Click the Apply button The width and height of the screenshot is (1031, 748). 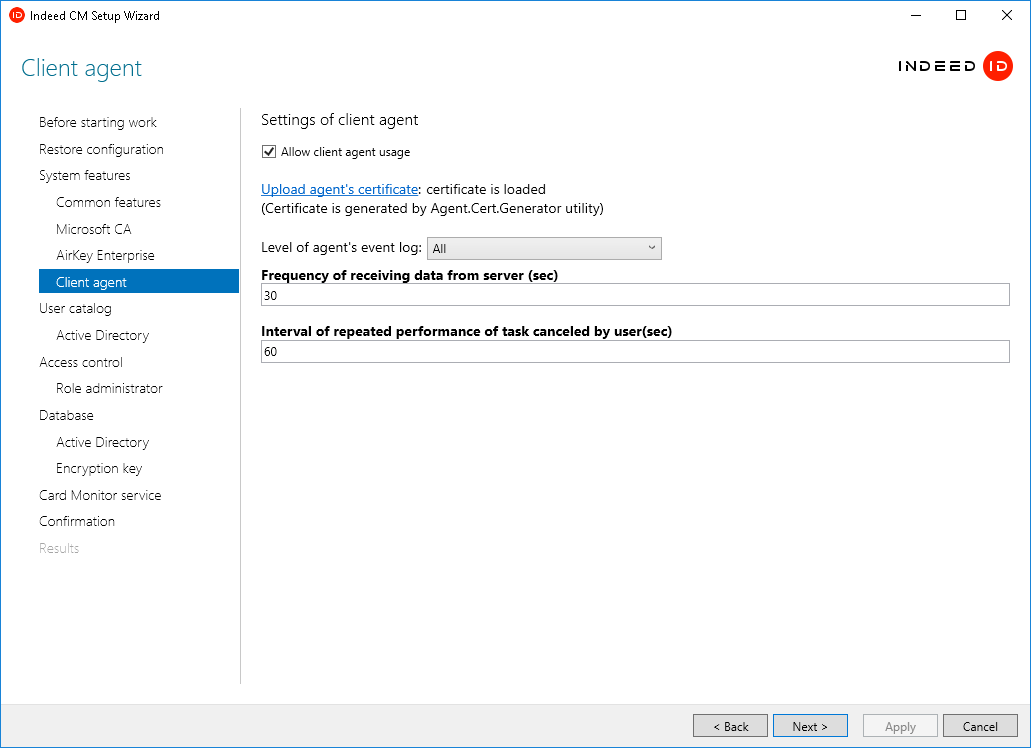[900, 726]
